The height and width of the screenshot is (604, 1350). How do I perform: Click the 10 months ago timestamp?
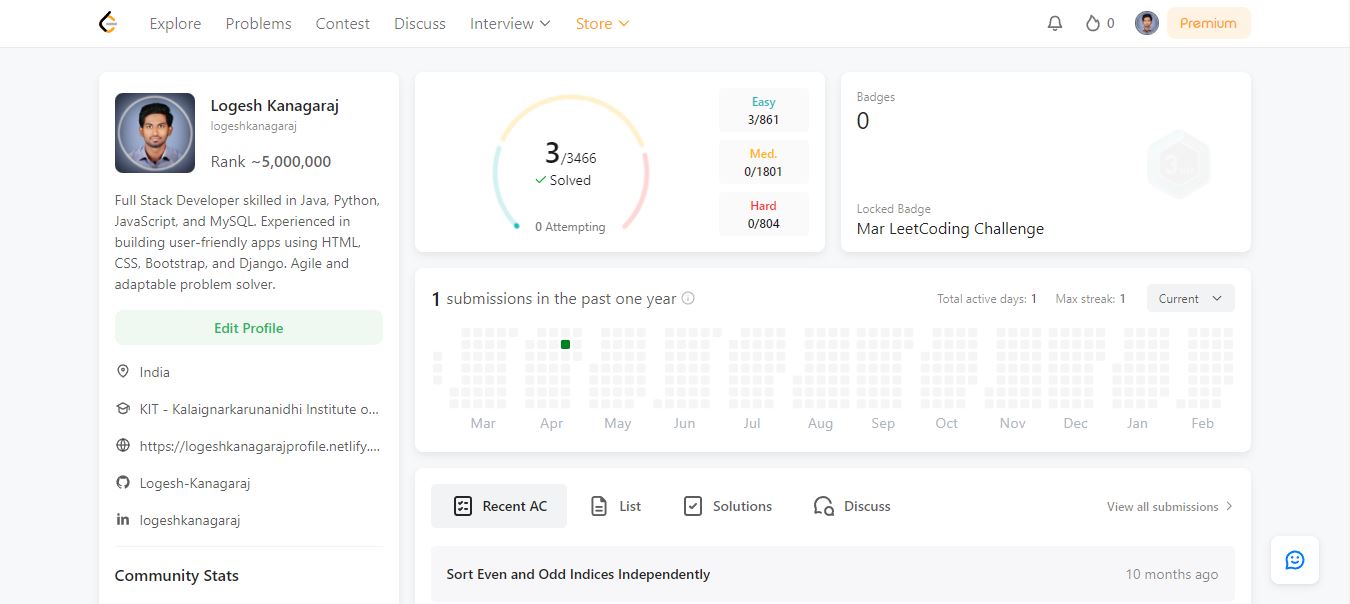[x=1172, y=574]
